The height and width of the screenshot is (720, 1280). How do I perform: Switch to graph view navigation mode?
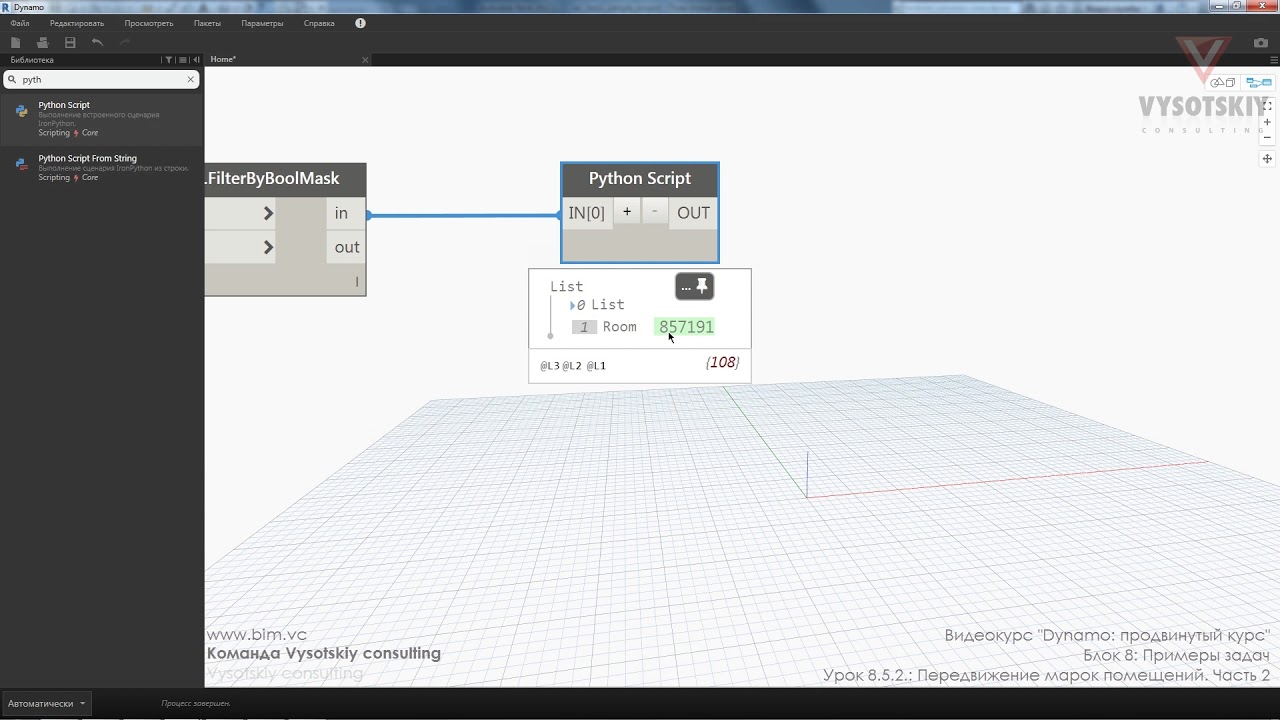point(1258,83)
